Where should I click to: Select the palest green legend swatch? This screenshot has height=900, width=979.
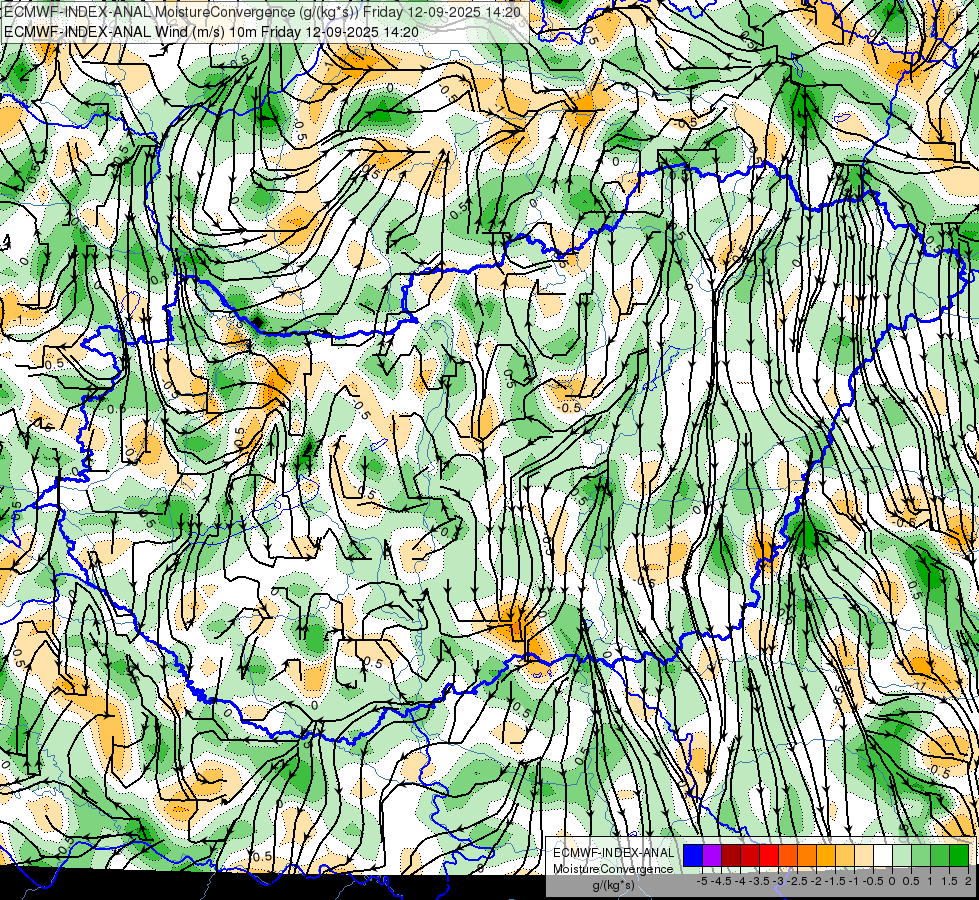coord(902,856)
